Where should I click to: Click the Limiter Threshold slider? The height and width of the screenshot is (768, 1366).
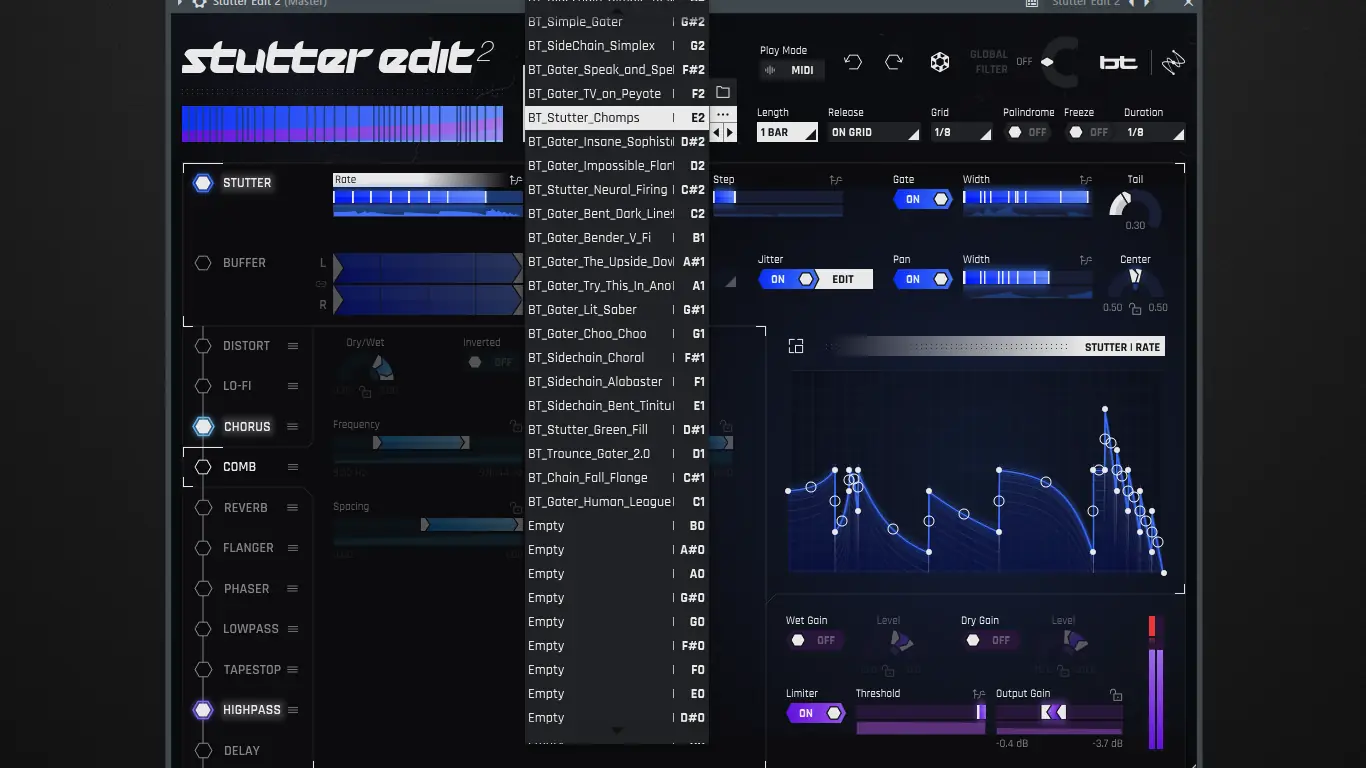921,712
